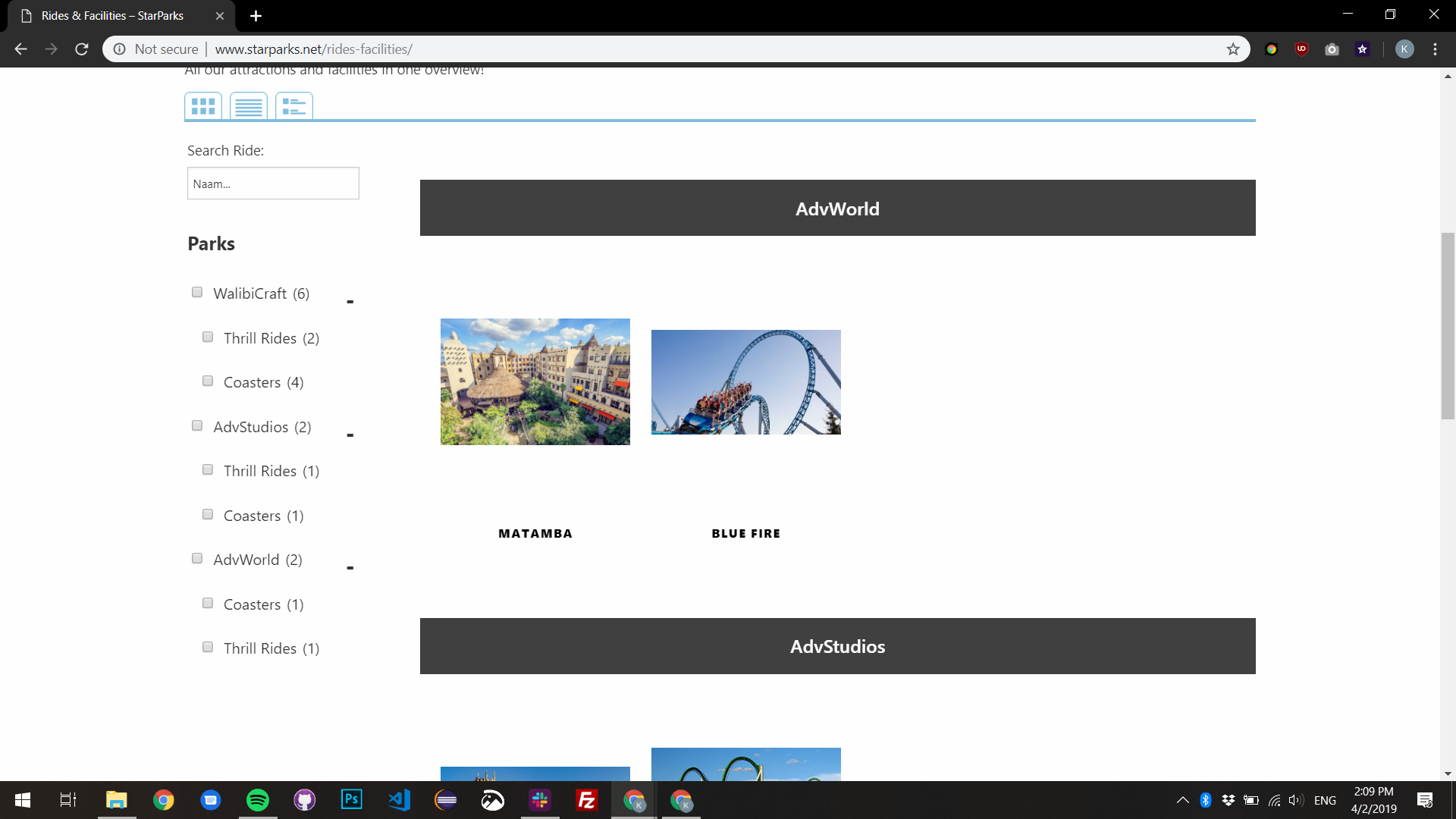Switch to the grid view layout
The width and height of the screenshot is (1456, 819).
(x=203, y=106)
